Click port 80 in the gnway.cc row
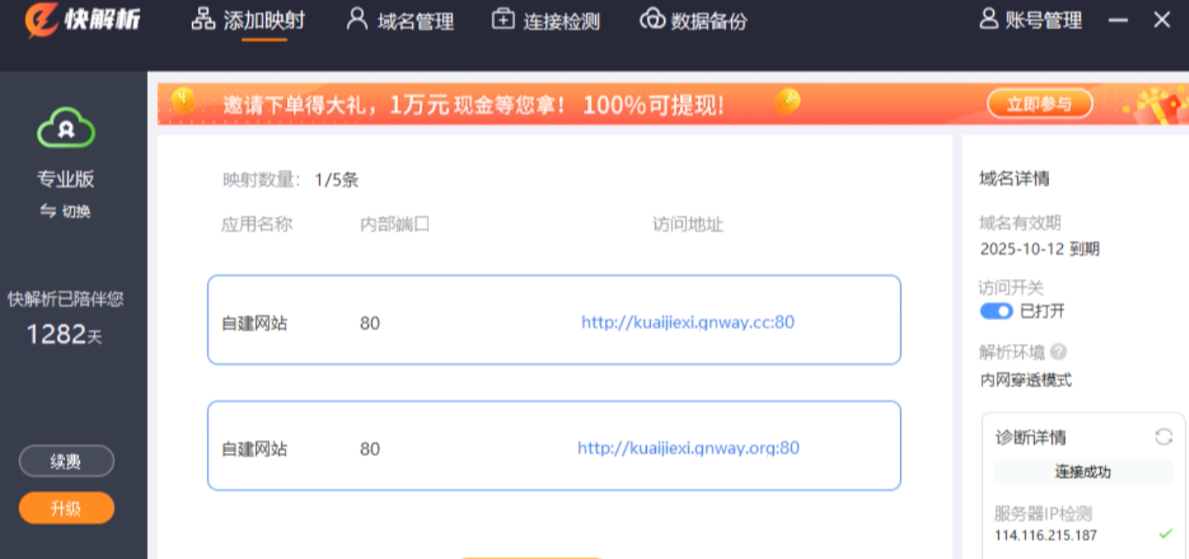The height and width of the screenshot is (559, 1189). [370, 323]
